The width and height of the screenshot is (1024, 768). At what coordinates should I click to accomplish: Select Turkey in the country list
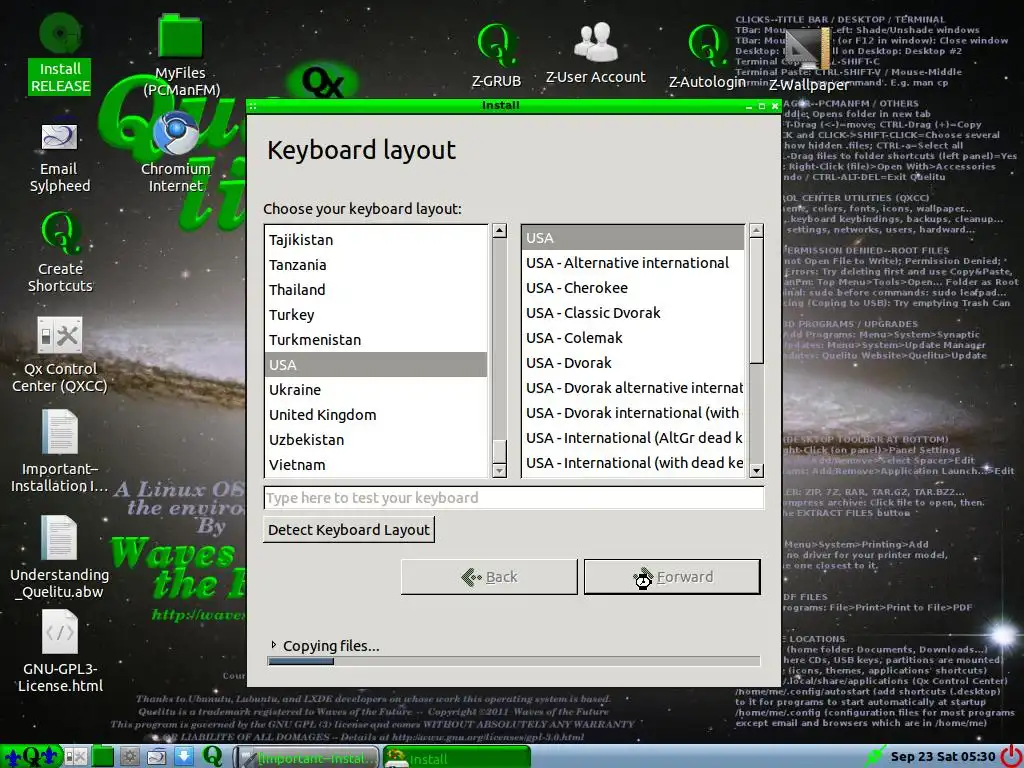[x=376, y=315]
